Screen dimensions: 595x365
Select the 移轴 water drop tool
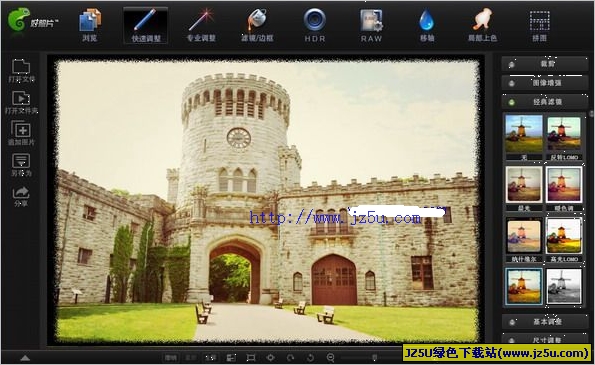pyautogui.click(x=427, y=25)
